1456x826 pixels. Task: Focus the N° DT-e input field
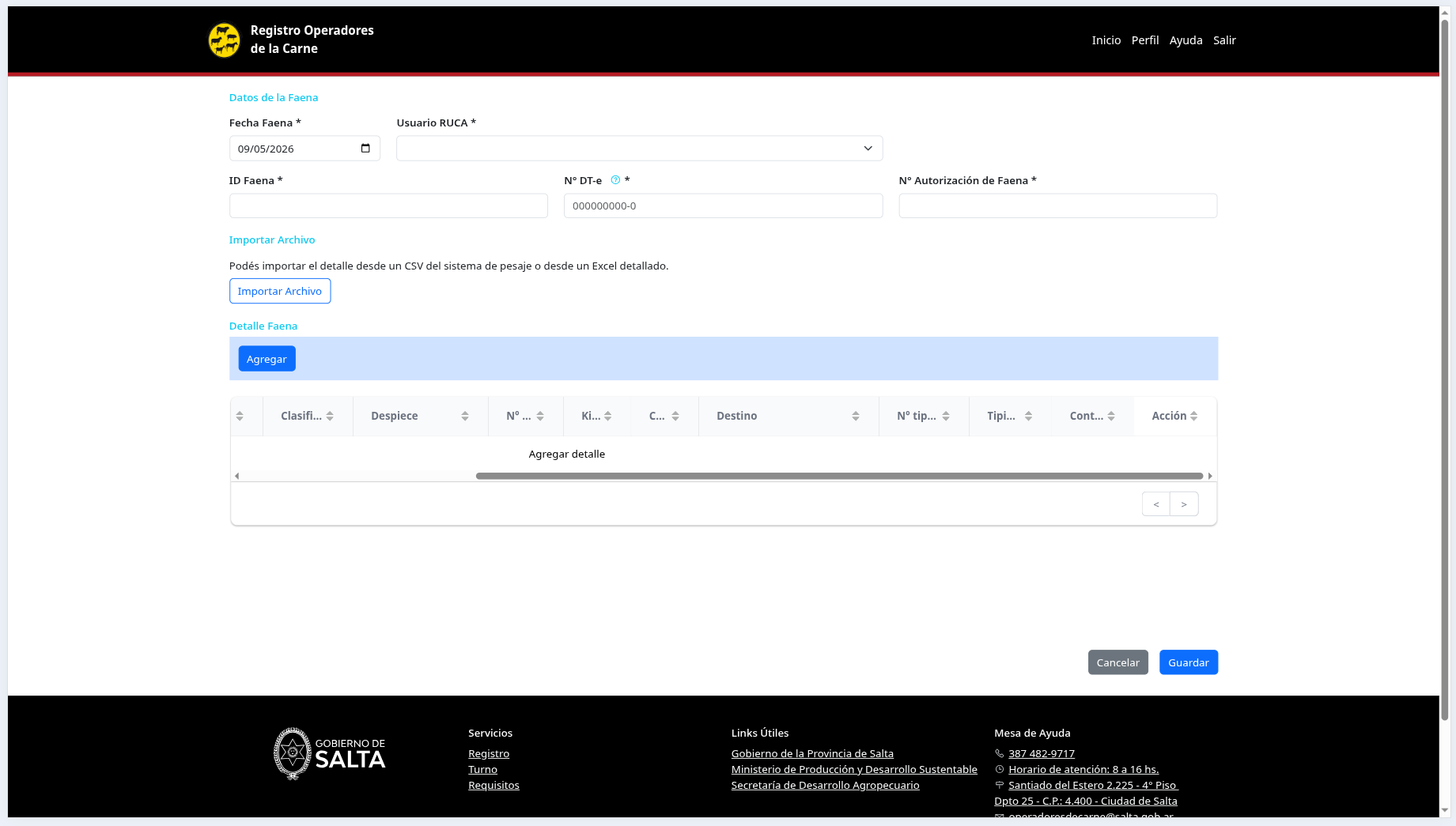pyautogui.click(x=723, y=206)
